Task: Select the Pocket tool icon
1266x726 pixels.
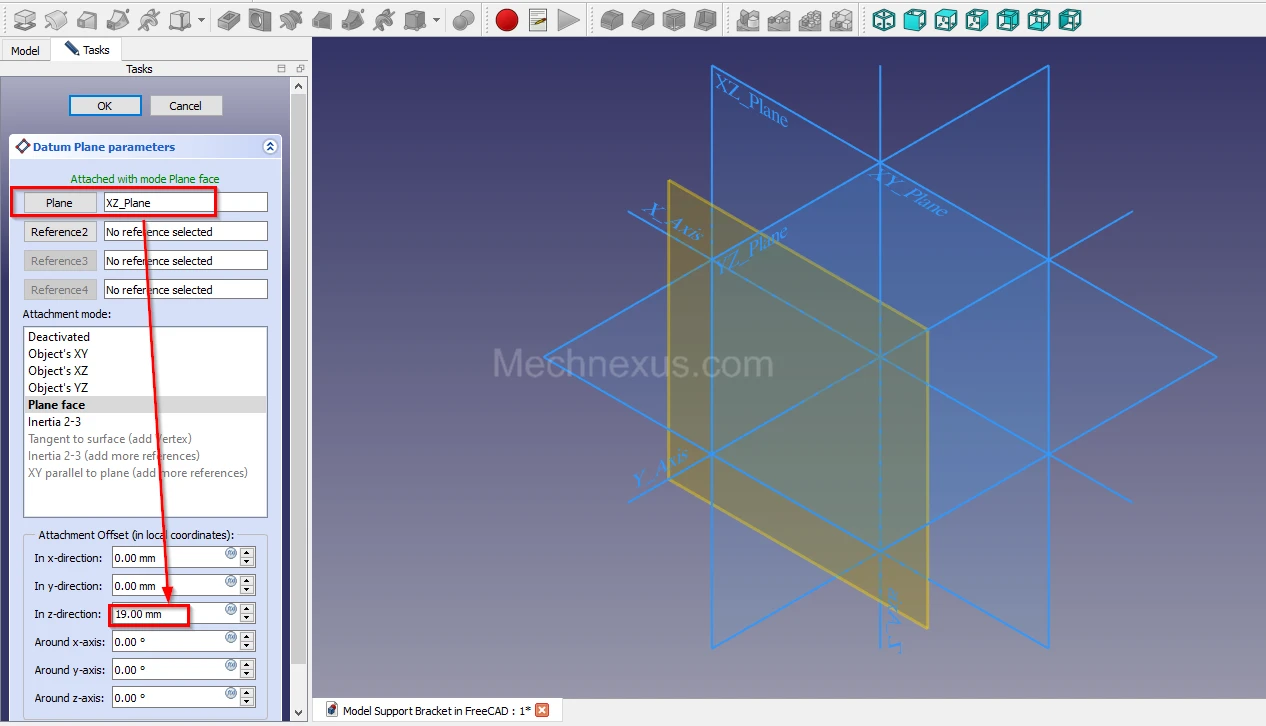Action: point(229,19)
